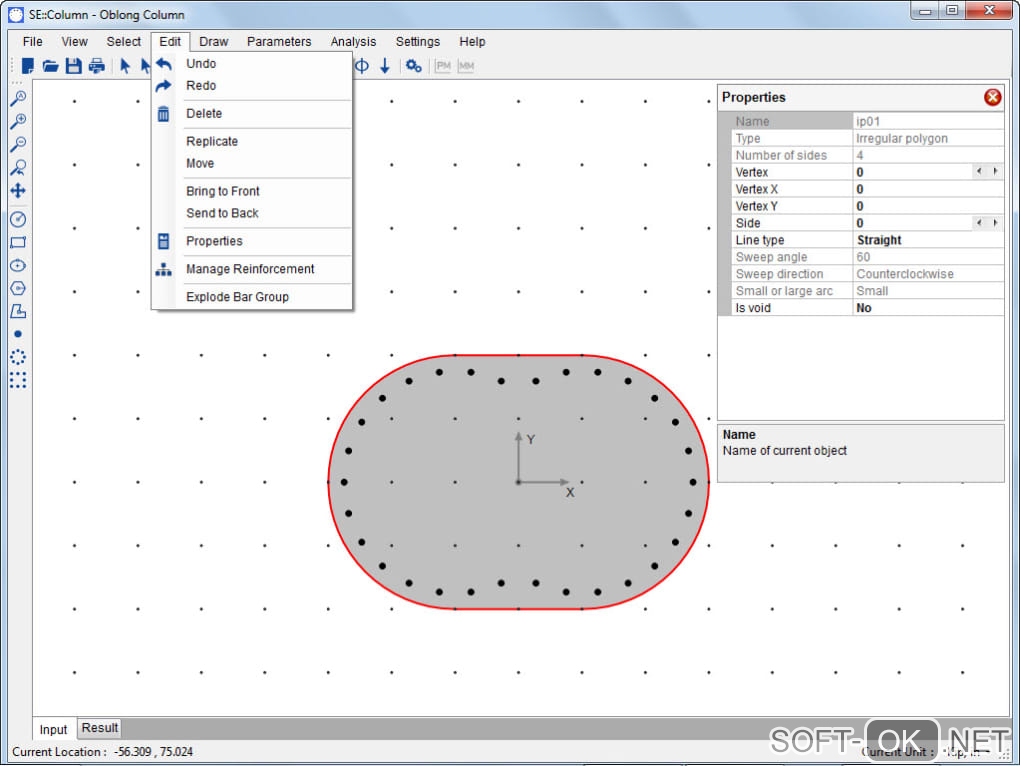Click the Save file toolbar icon

point(73,66)
